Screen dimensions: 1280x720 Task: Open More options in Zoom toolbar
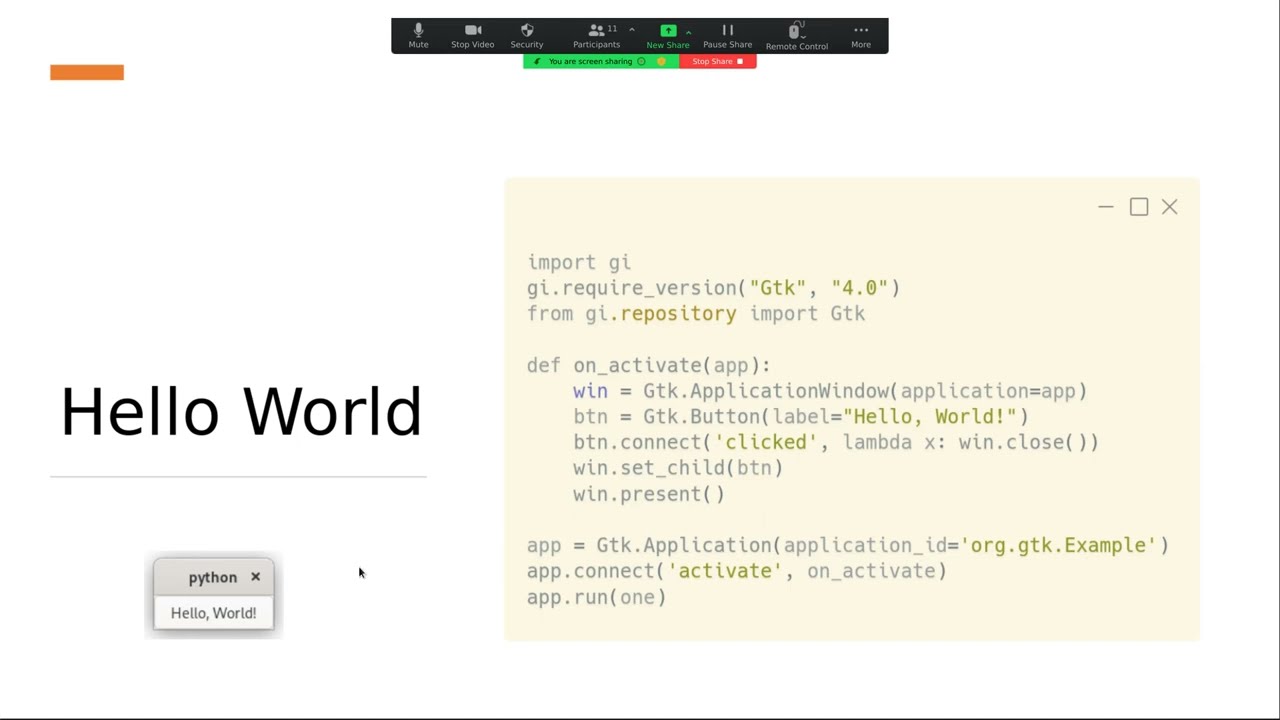[861, 36]
